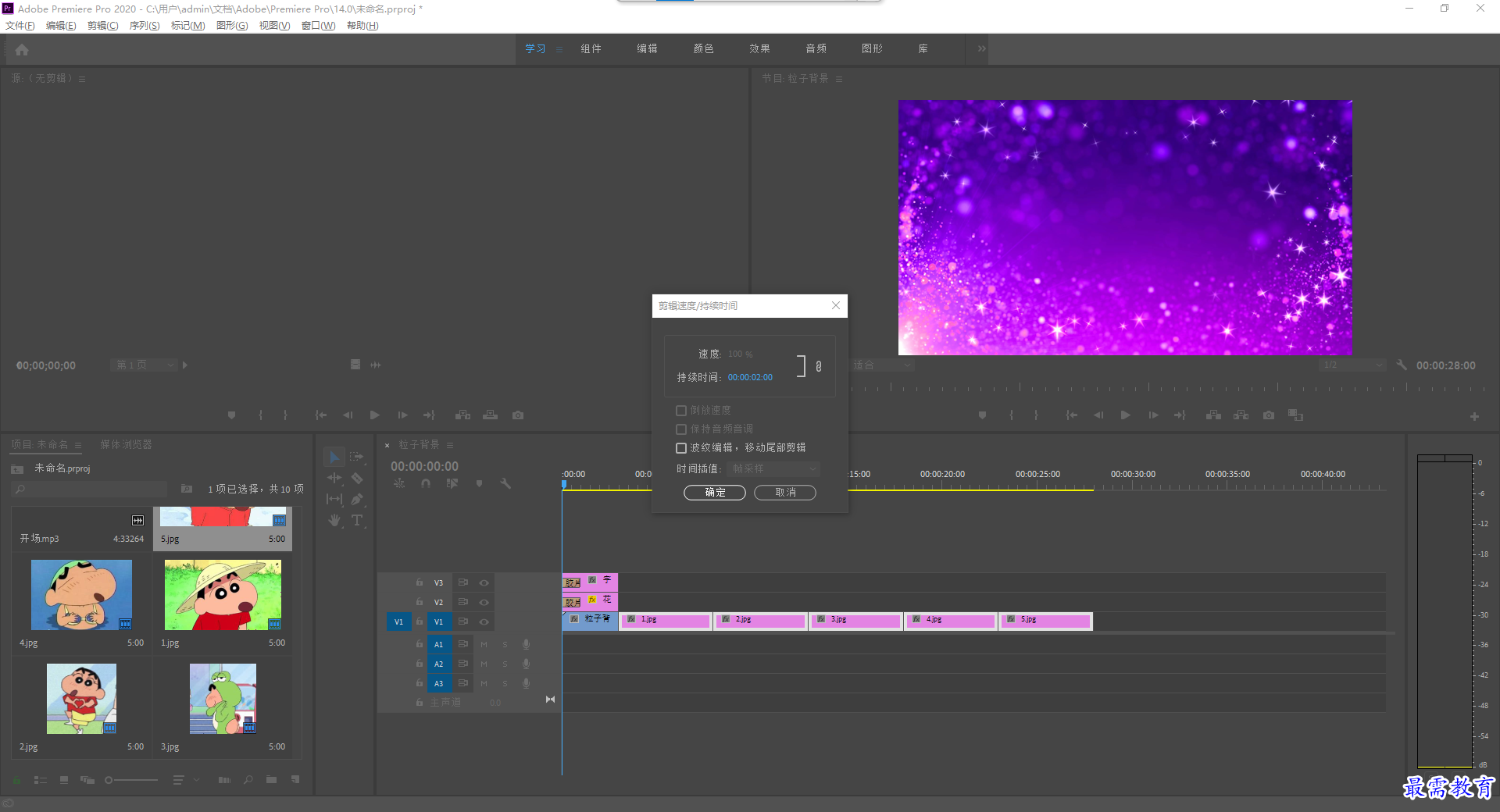1500x812 pixels.
Task: Select the 3.jpg clip on timeline
Action: 856,621
